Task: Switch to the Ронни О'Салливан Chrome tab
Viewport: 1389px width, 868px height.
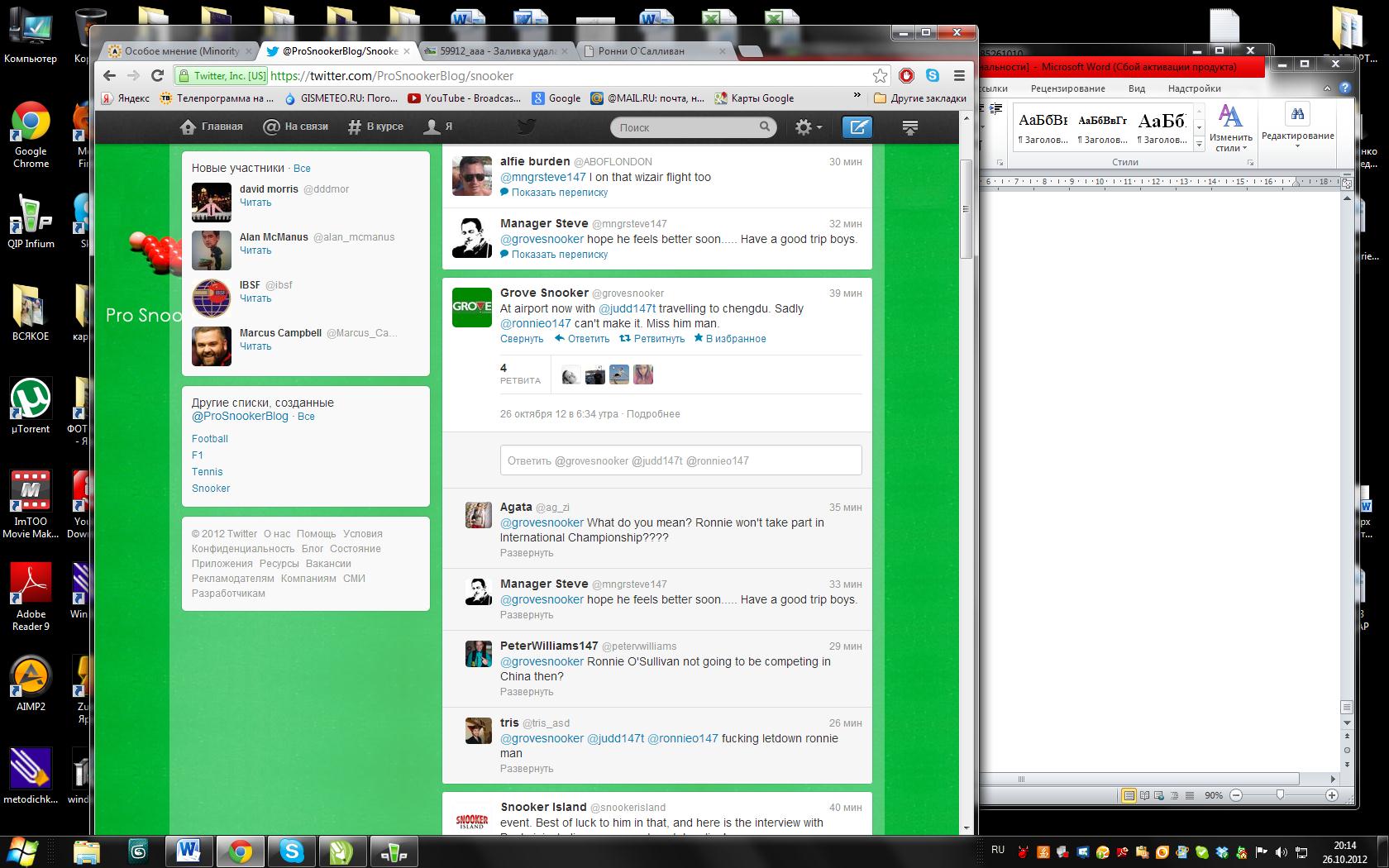Action: (x=653, y=51)
